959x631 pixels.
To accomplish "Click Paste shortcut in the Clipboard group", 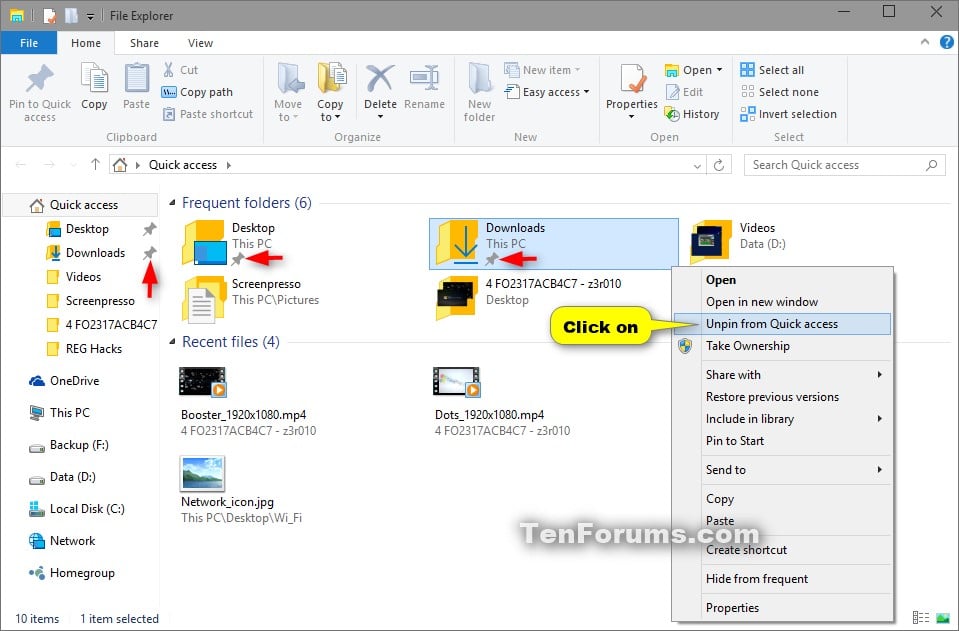I will [x=208, y=114].
